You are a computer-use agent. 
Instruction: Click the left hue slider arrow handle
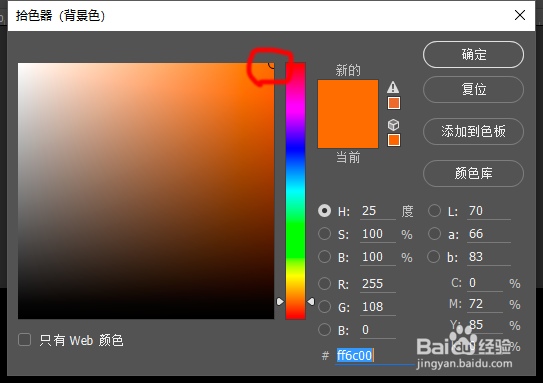click(x=280, y=302)
